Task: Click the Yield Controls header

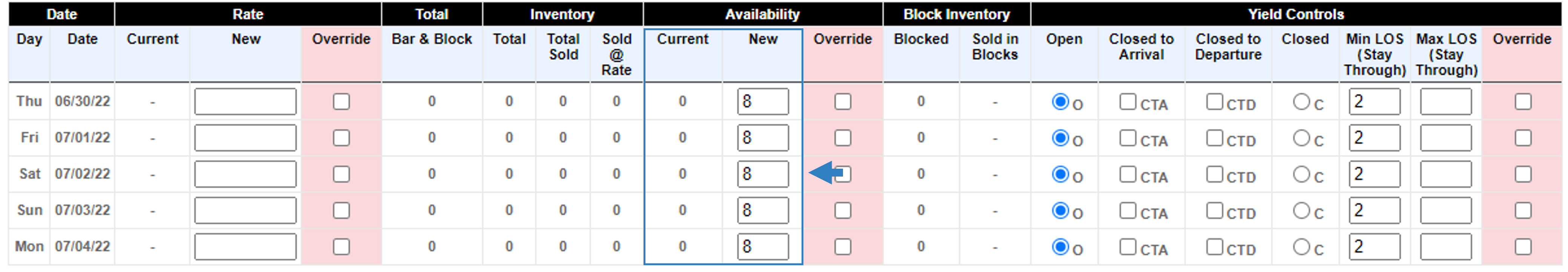Action: [x=1296, y=14]
